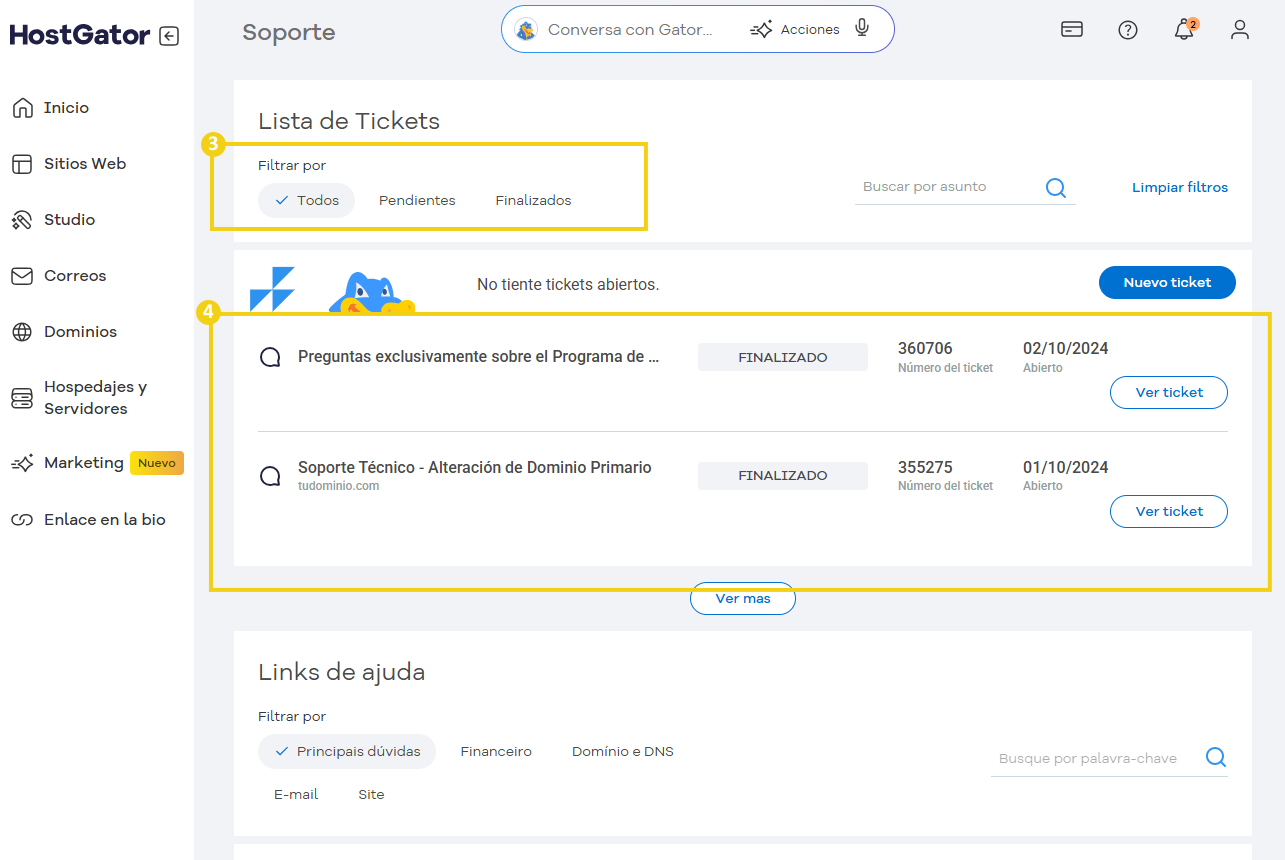This screenshot has width=1285, height=860.
Task: Select the Financeiro help links filter
Action: point(496,751)
